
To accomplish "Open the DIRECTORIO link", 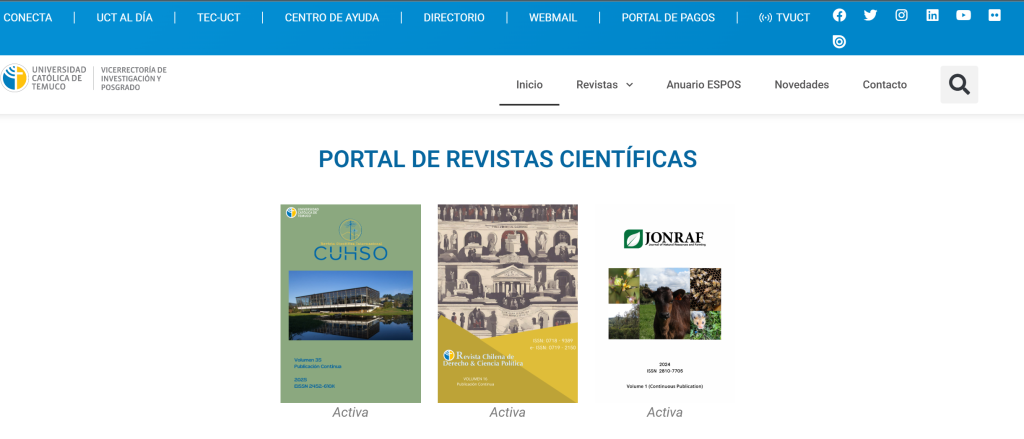I will coord(454,18).
